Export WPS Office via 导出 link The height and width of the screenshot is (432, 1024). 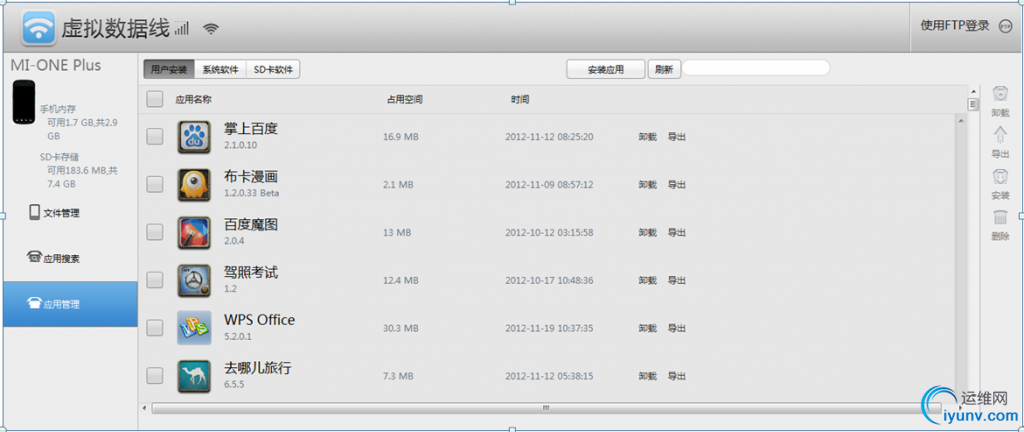coord(677,328)
